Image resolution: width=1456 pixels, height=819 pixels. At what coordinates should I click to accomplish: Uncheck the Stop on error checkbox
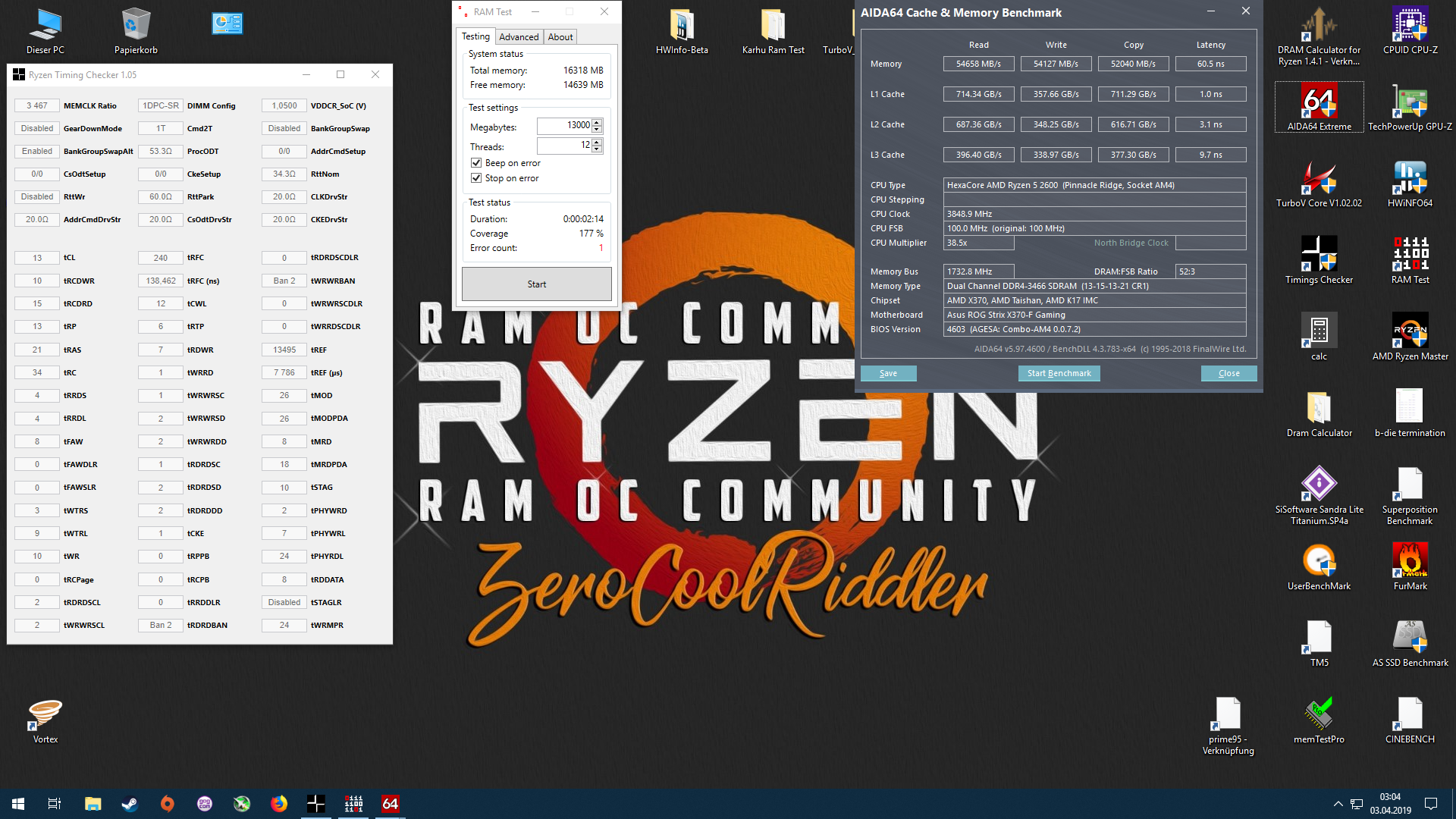pos(476,178)
